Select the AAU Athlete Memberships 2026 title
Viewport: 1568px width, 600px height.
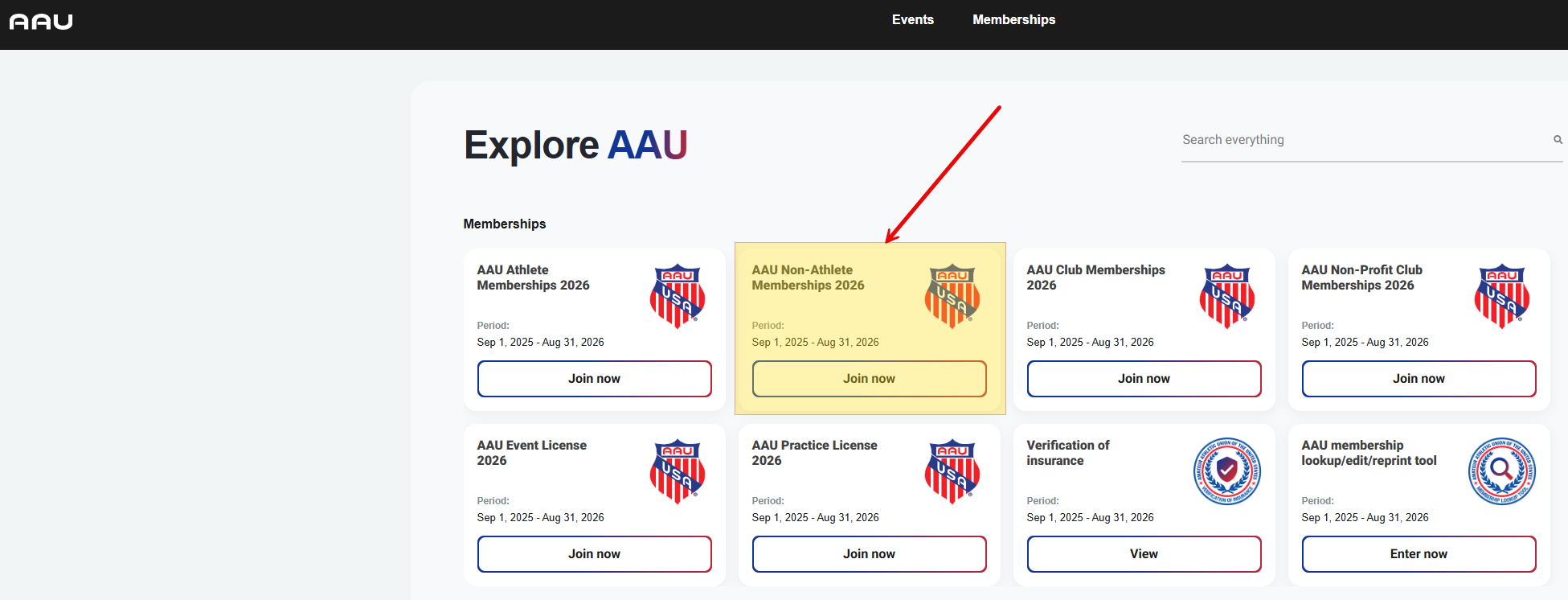tap(534, 277)
